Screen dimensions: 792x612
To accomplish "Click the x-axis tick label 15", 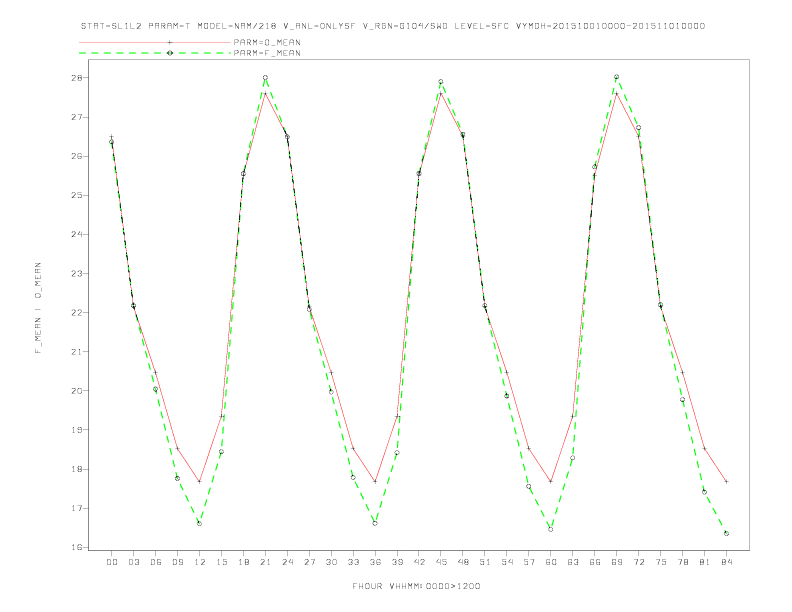I will click(x=221, y=562).
